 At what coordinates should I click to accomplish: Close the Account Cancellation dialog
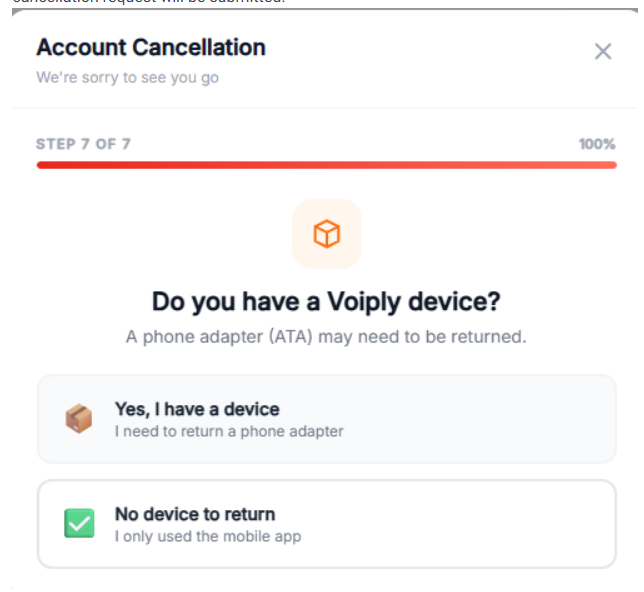point(602,52)
